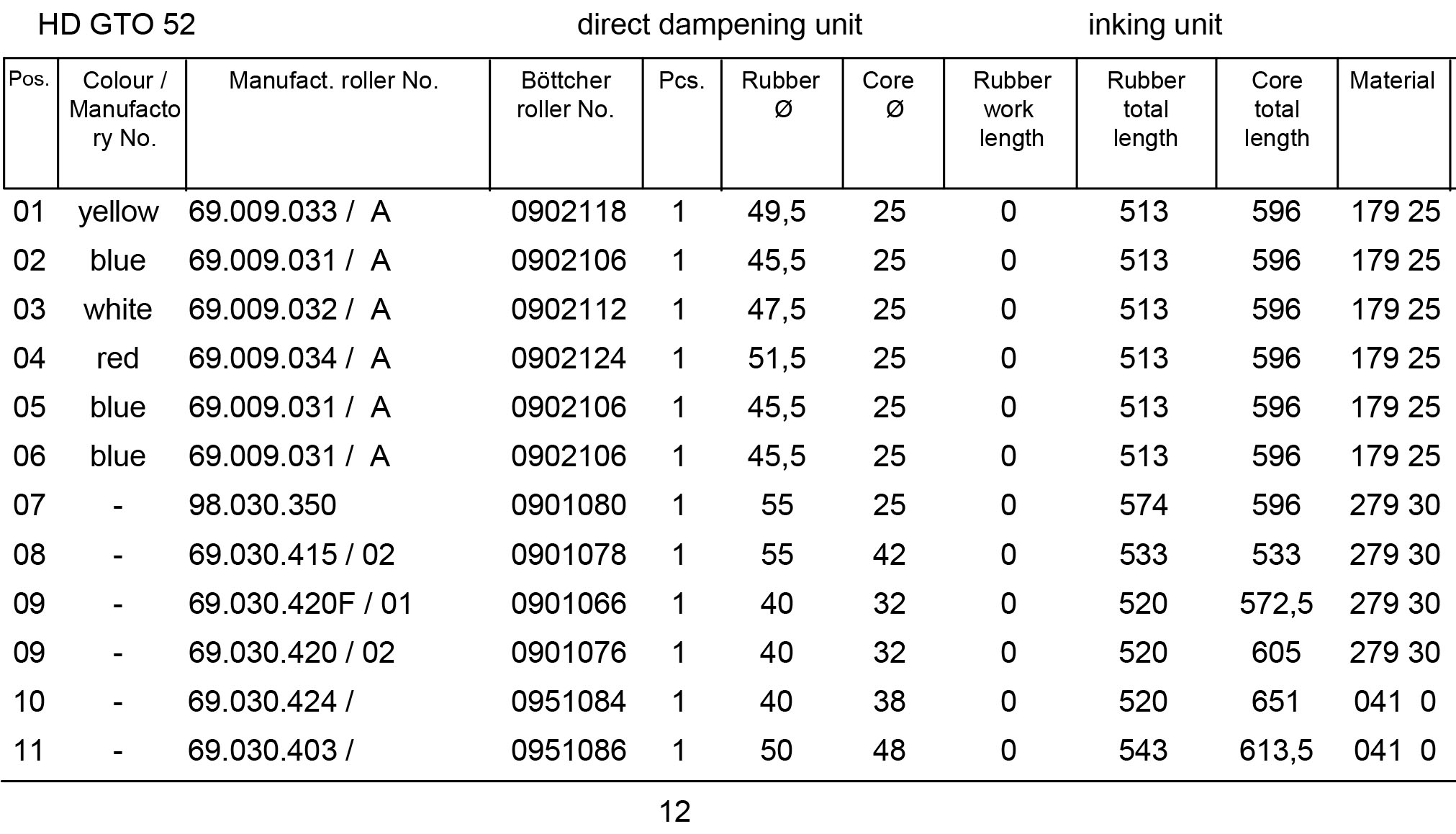Select the 'Böttcher roller No.' column header
This screenshot has width=1456, height=834.
coord(566,95)
